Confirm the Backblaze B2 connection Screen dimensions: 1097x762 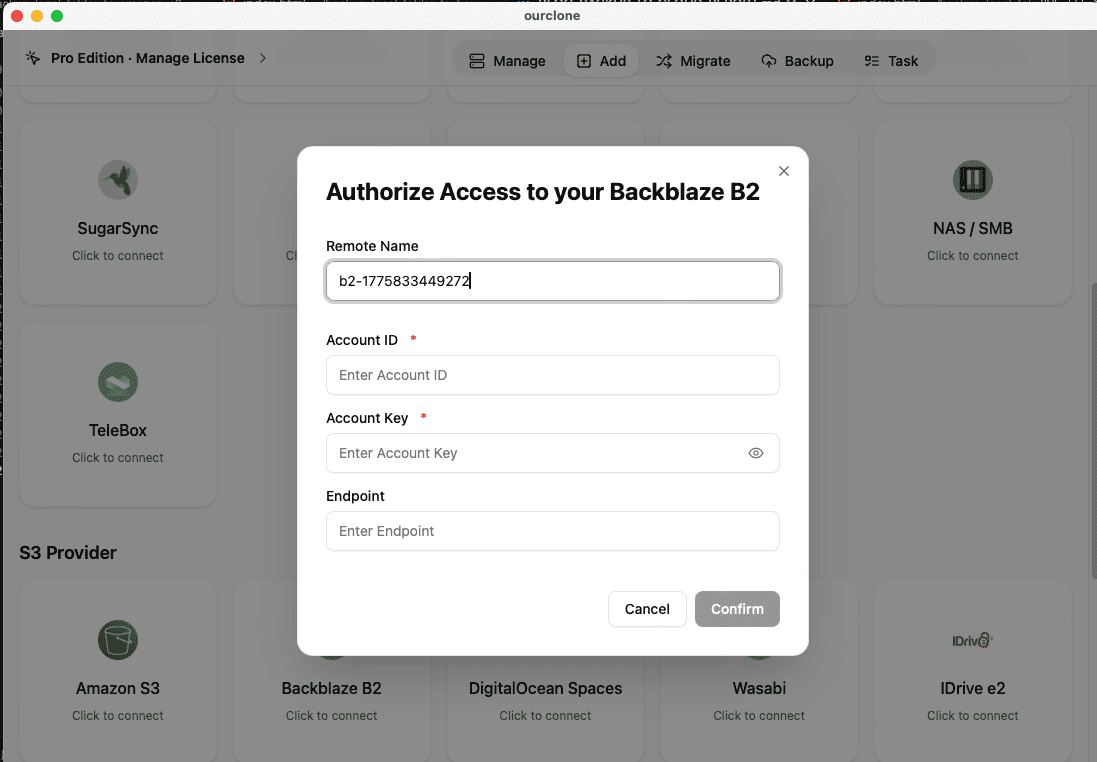point(737,609)
